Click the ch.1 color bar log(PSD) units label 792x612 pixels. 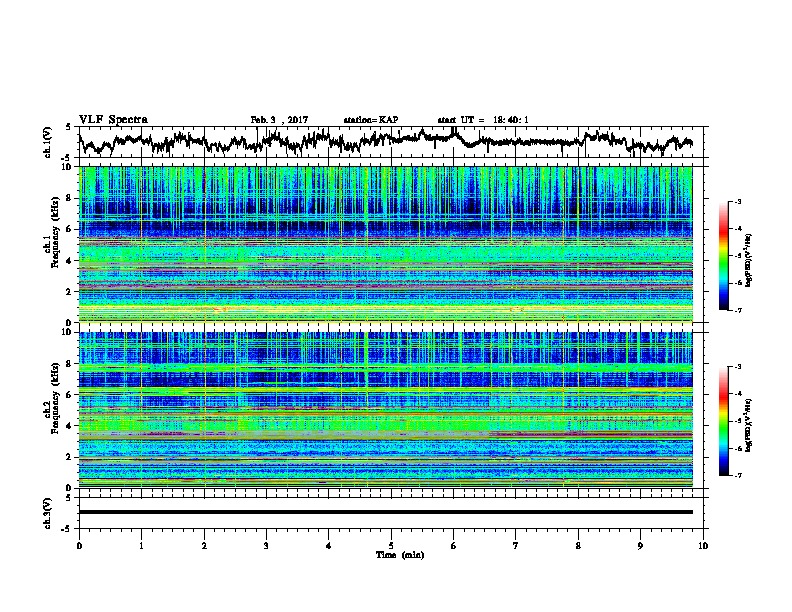tap(749, 260)
